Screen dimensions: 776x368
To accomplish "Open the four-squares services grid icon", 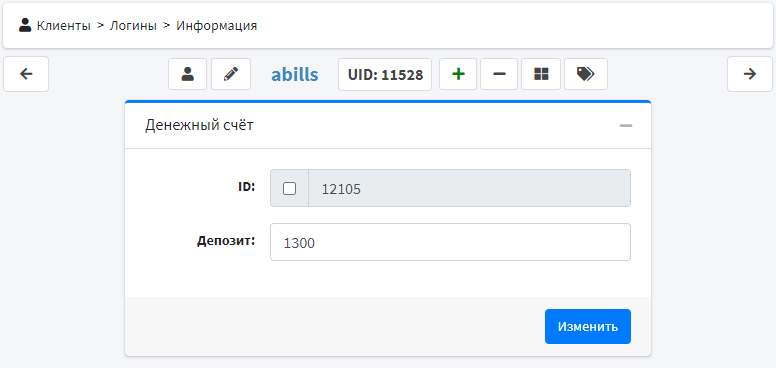I will tap(541, 74).
